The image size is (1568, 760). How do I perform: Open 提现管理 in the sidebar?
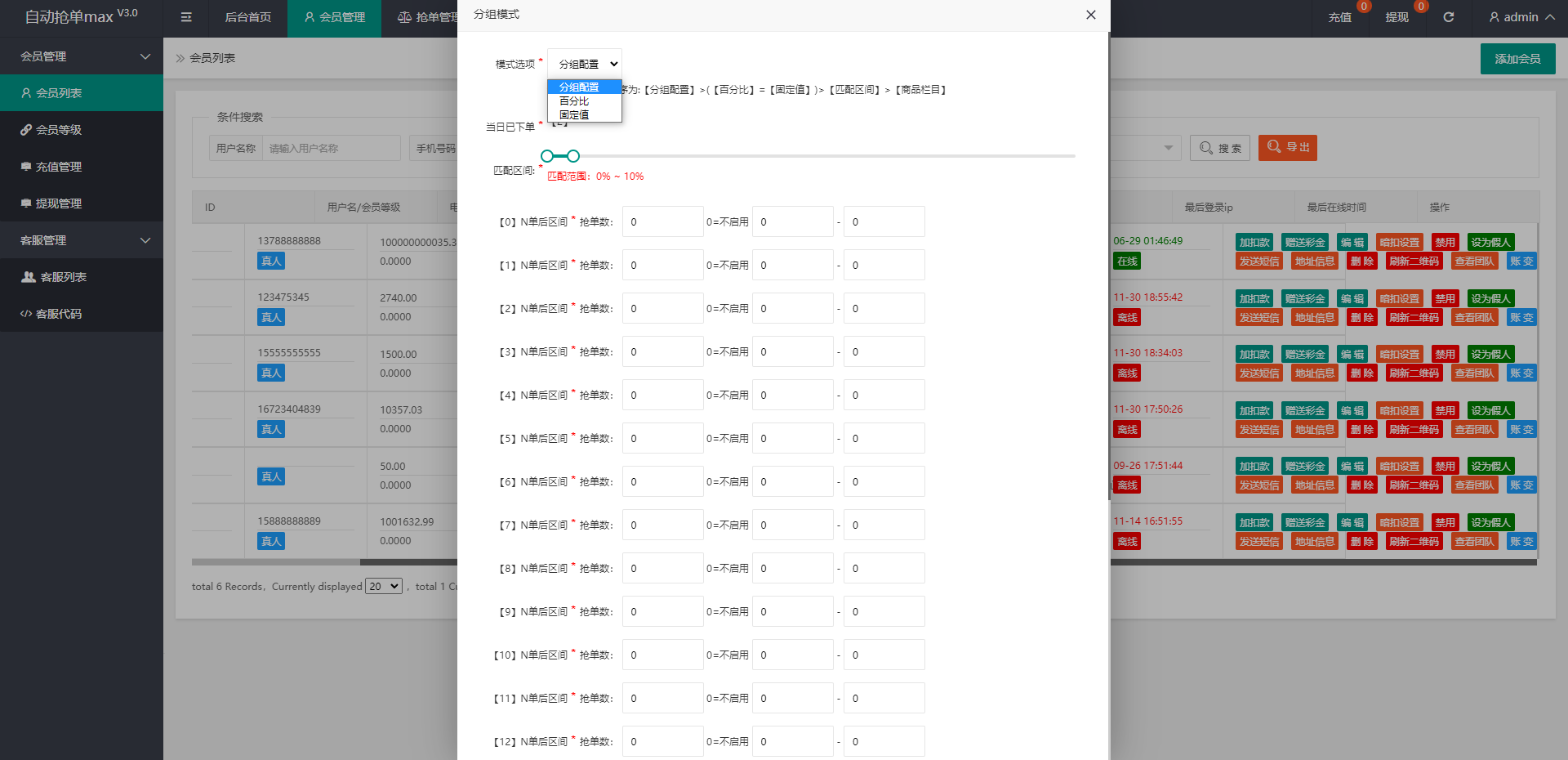[82, 203]
